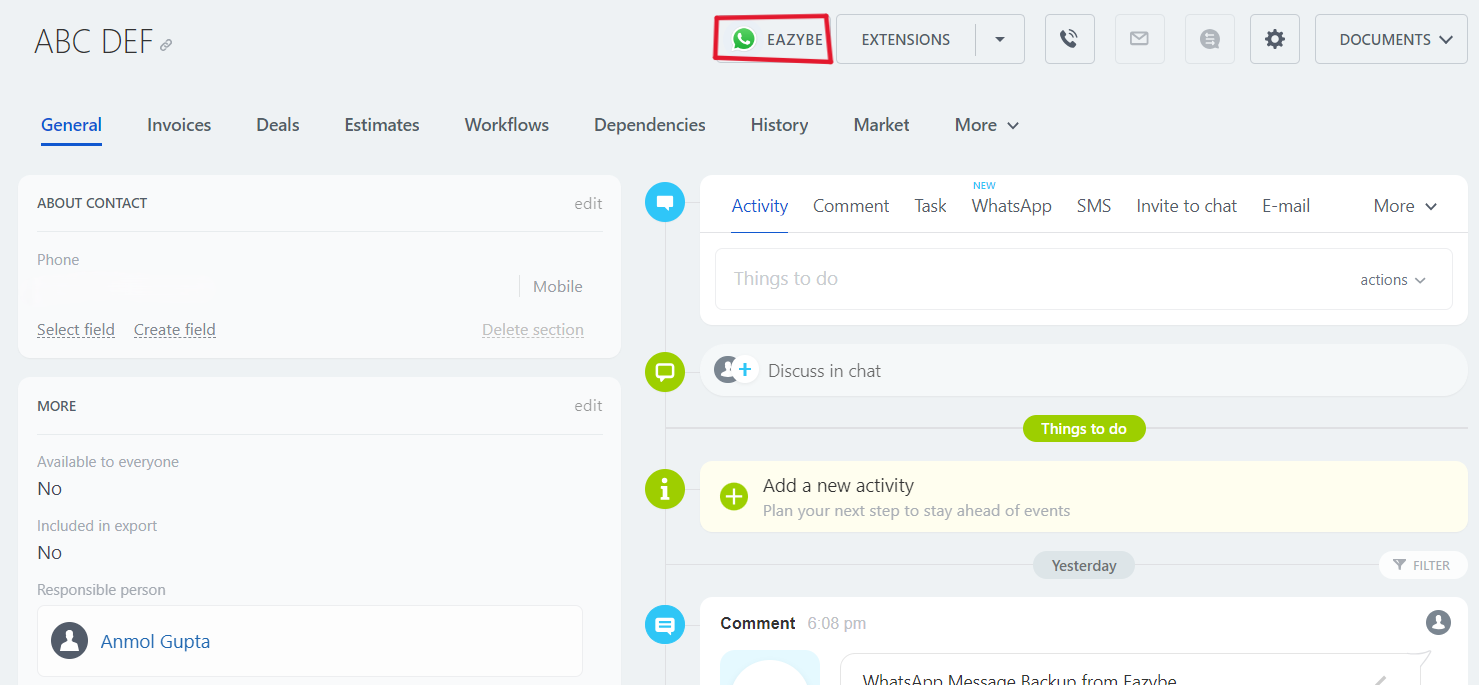Start a call with the phone icon

(x=1069, y=39)
